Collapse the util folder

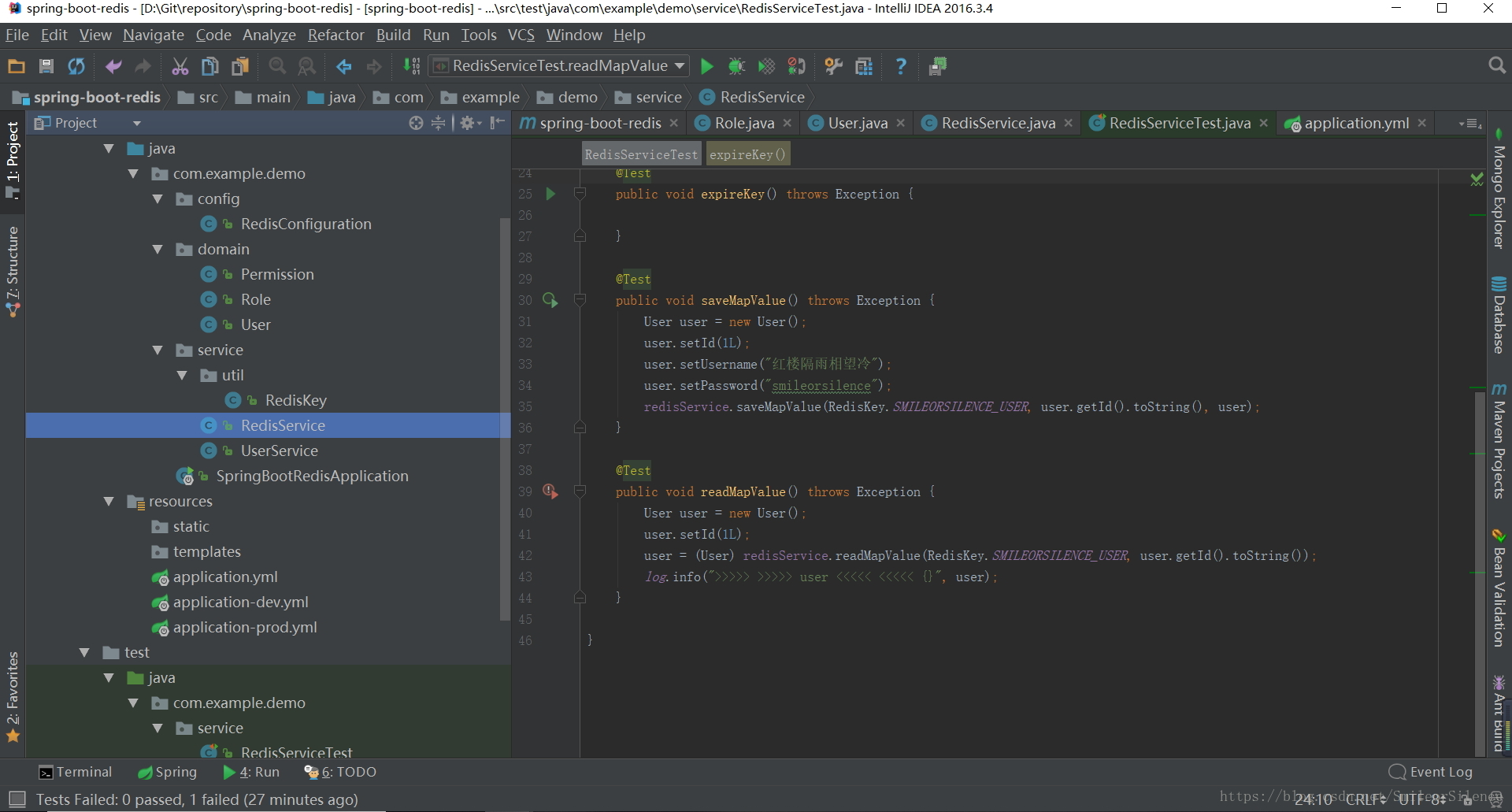[x=183, y=376]
